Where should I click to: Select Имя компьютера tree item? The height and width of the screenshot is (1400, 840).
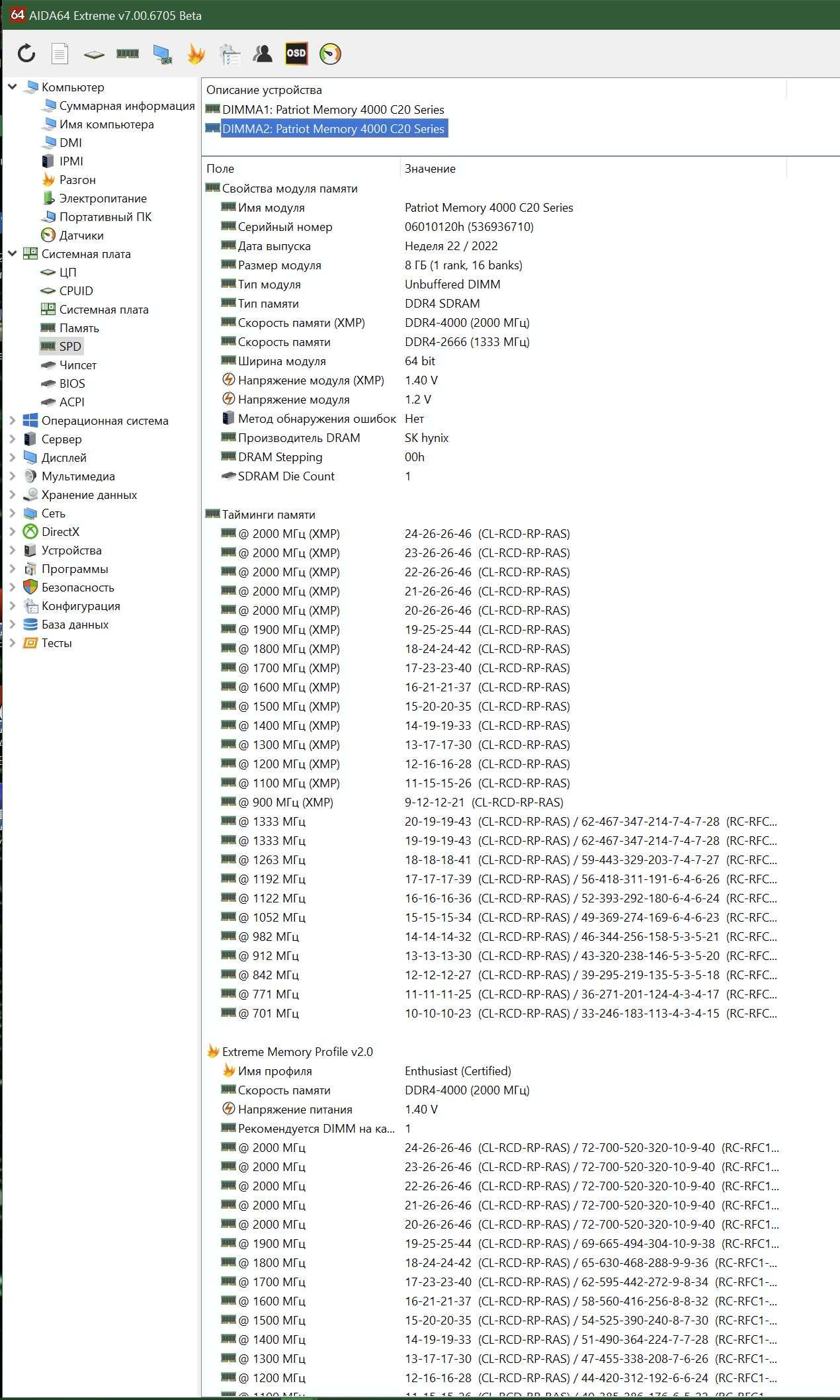pos(106,124)
